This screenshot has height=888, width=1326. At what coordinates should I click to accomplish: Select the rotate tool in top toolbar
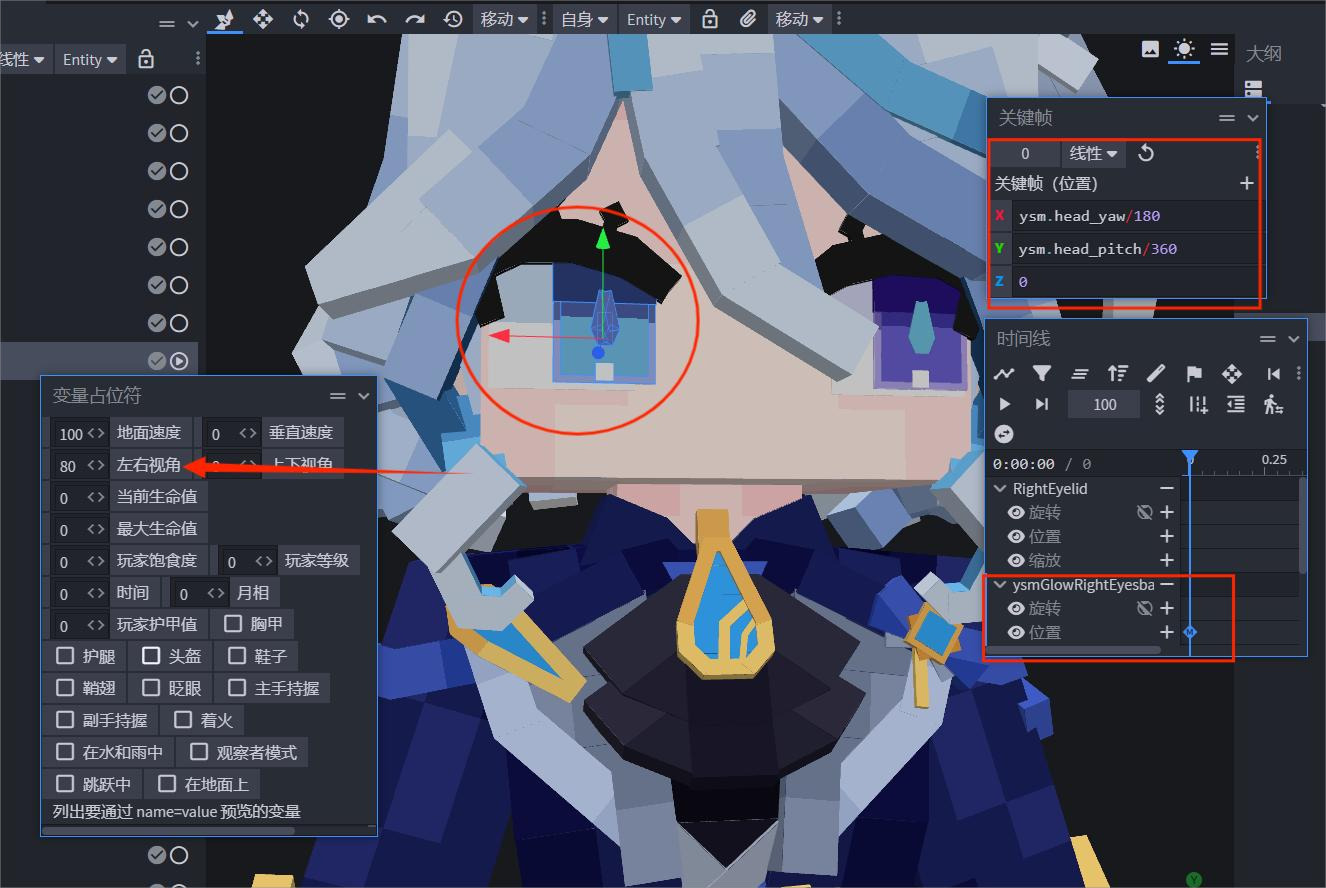pos(301,19)
